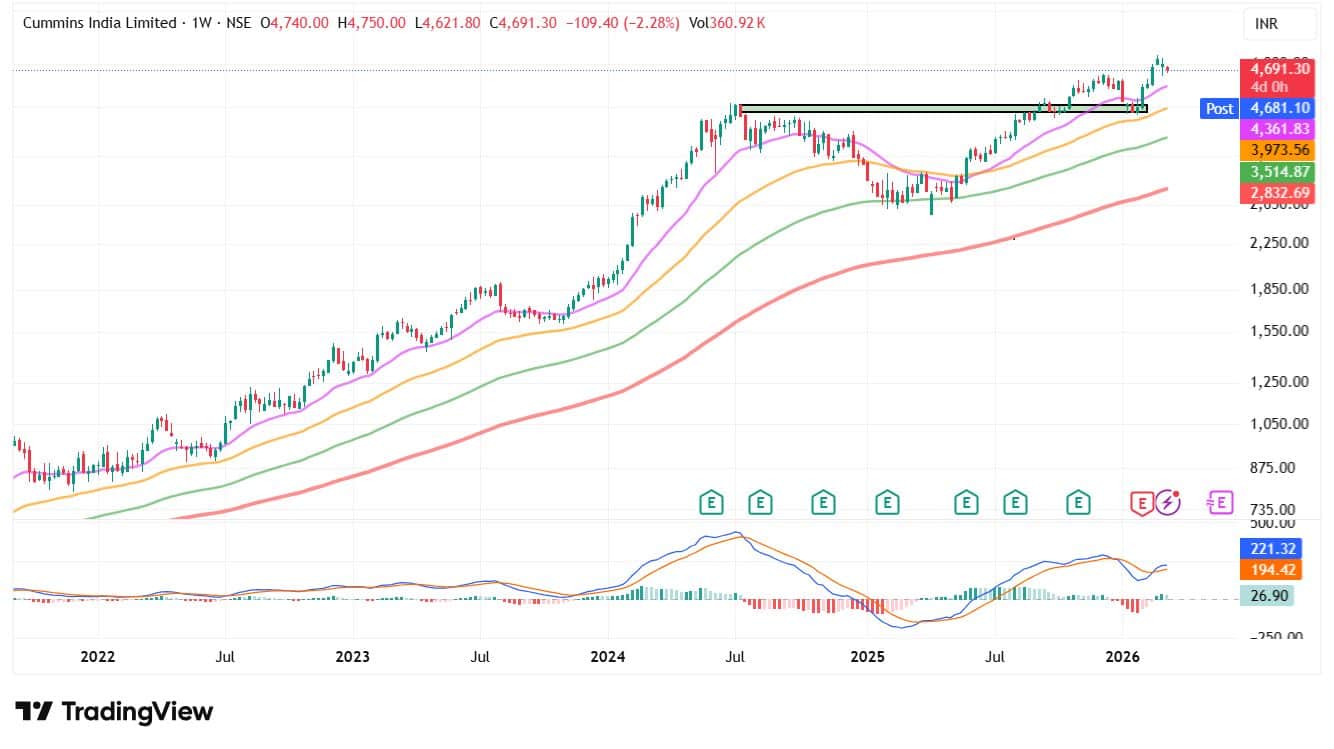
Task: Select the close value C4,691.30
Action: tap(524, 22)
